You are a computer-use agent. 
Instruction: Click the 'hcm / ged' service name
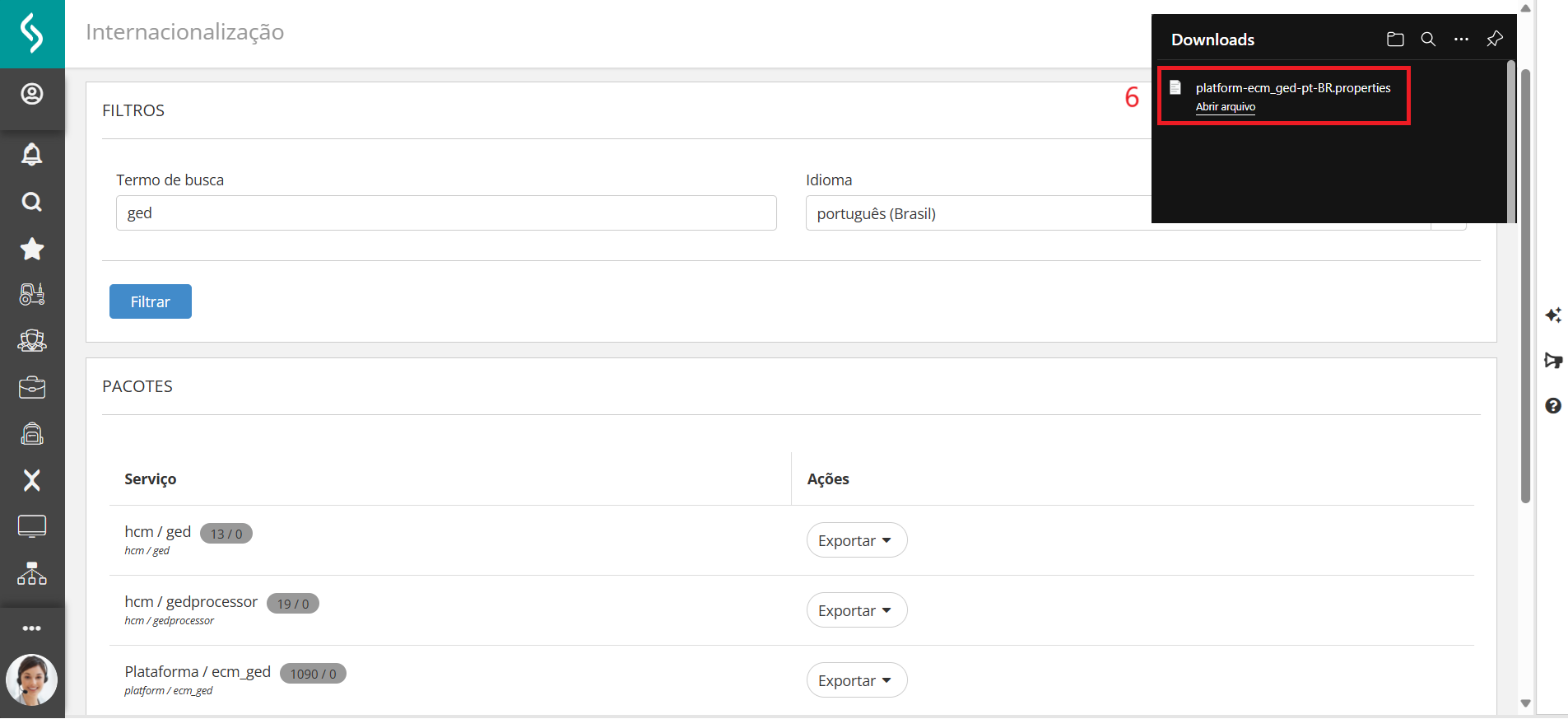pyautogui.click(x=158, y=532)
